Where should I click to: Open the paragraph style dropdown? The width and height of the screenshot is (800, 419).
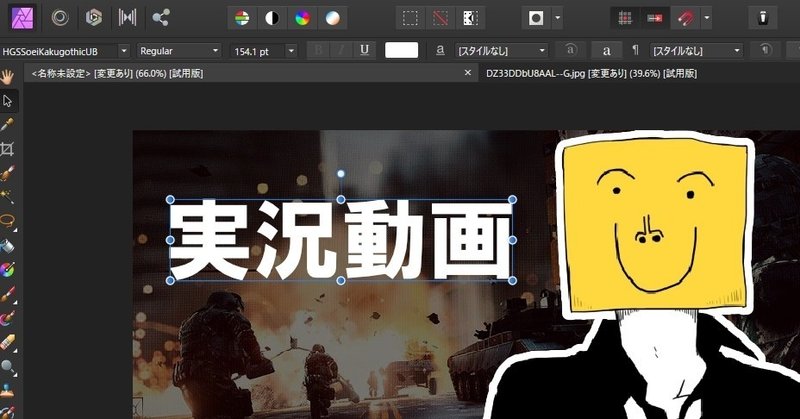696,51
